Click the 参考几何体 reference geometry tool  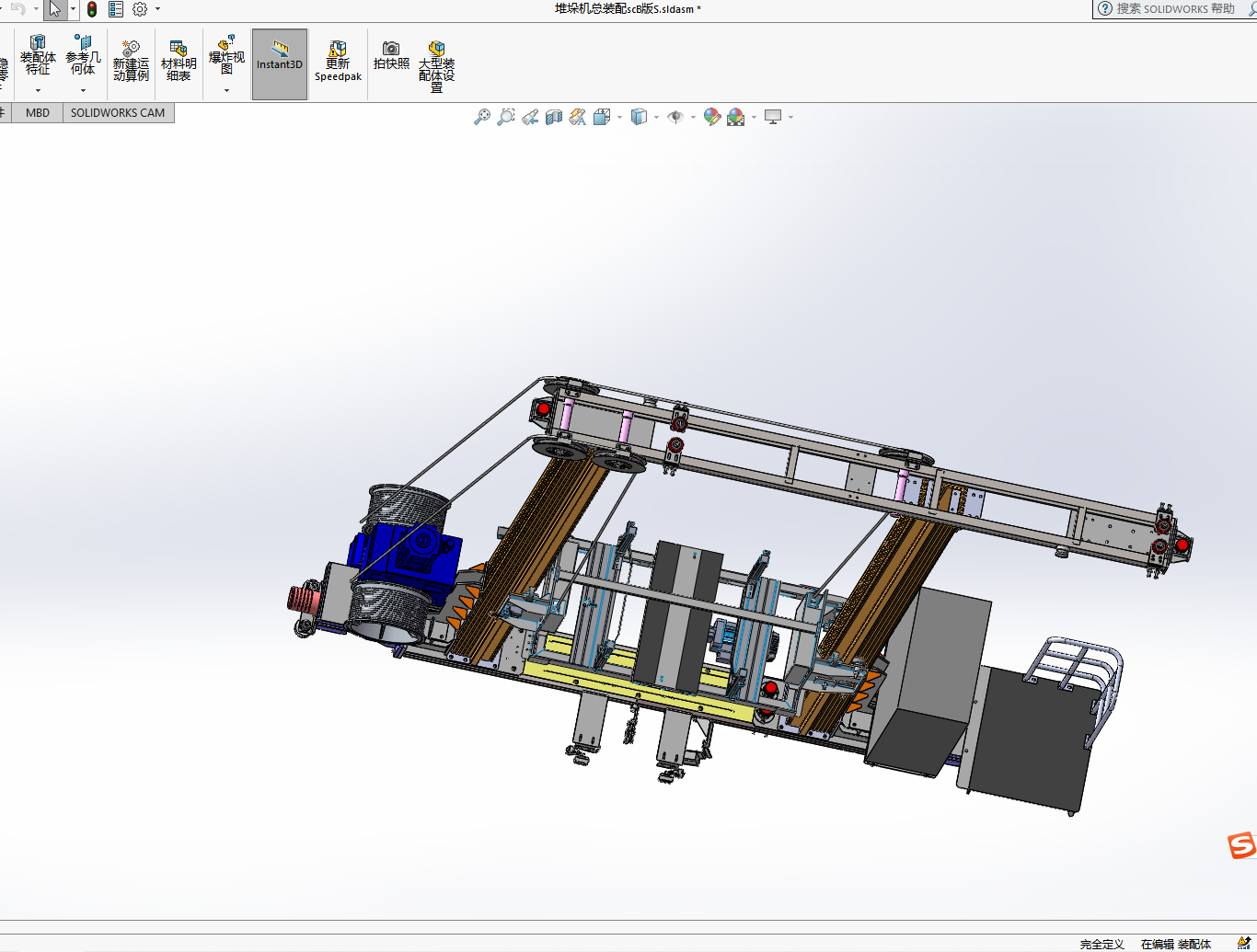pyautogui.click(x=83, y=56)
